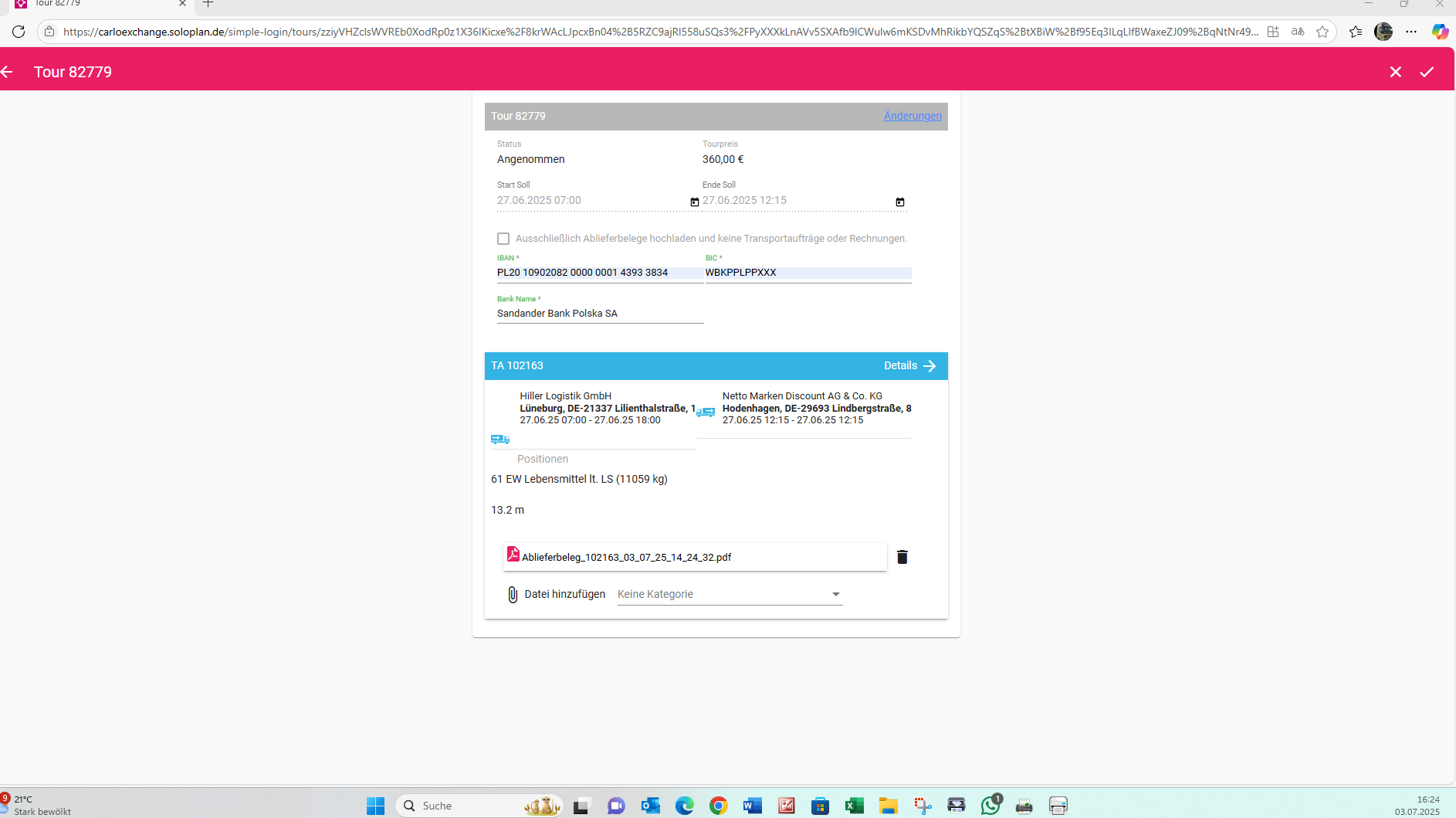The height and width of the screenshot is (818, 1456).
Task: Click the Tourpreis value 360,00 €
Action: click(x=723, y=159)
